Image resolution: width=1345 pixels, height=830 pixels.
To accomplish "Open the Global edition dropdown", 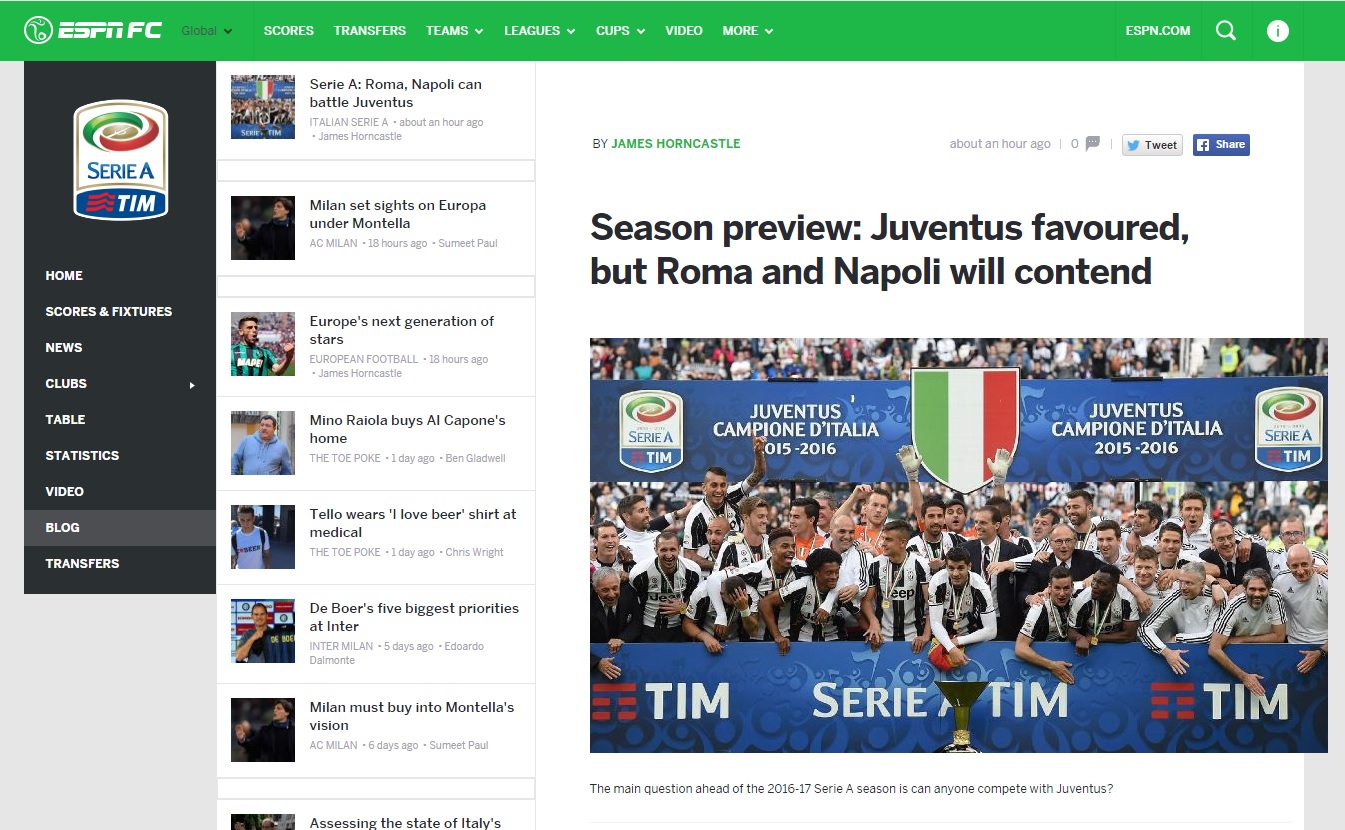I will (207, 31).
